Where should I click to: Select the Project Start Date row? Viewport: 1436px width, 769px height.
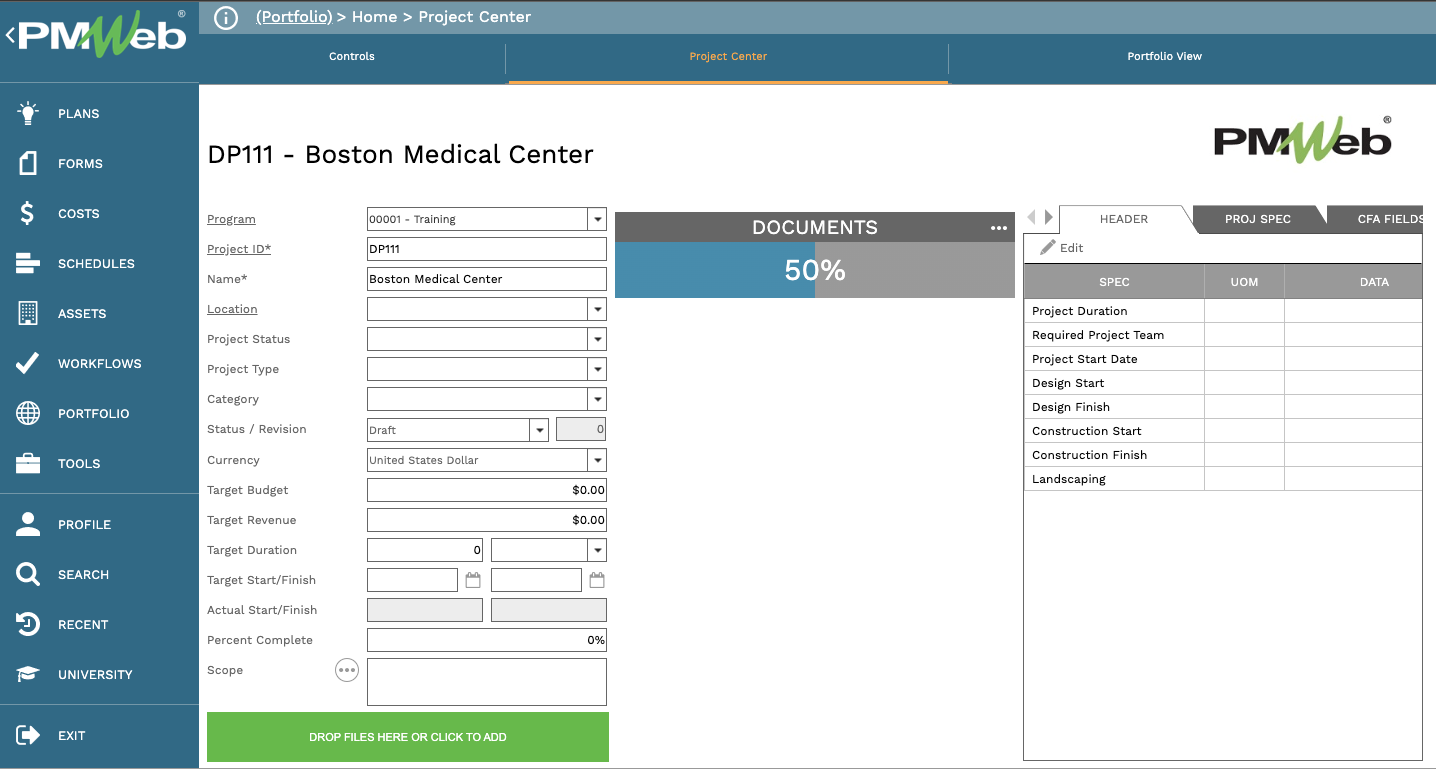(1223, 359)
